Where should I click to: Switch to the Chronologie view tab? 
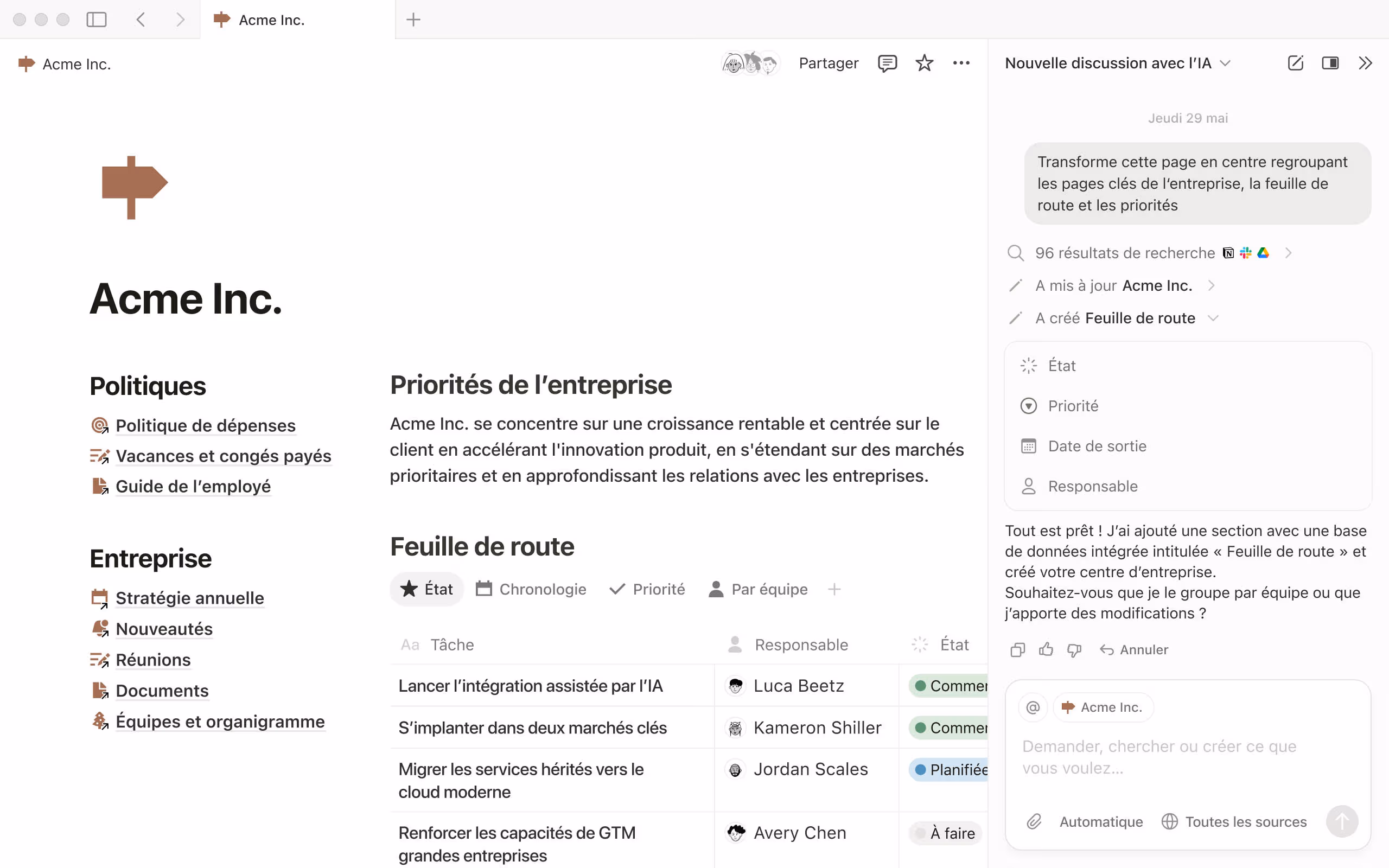tap(531, 589)
